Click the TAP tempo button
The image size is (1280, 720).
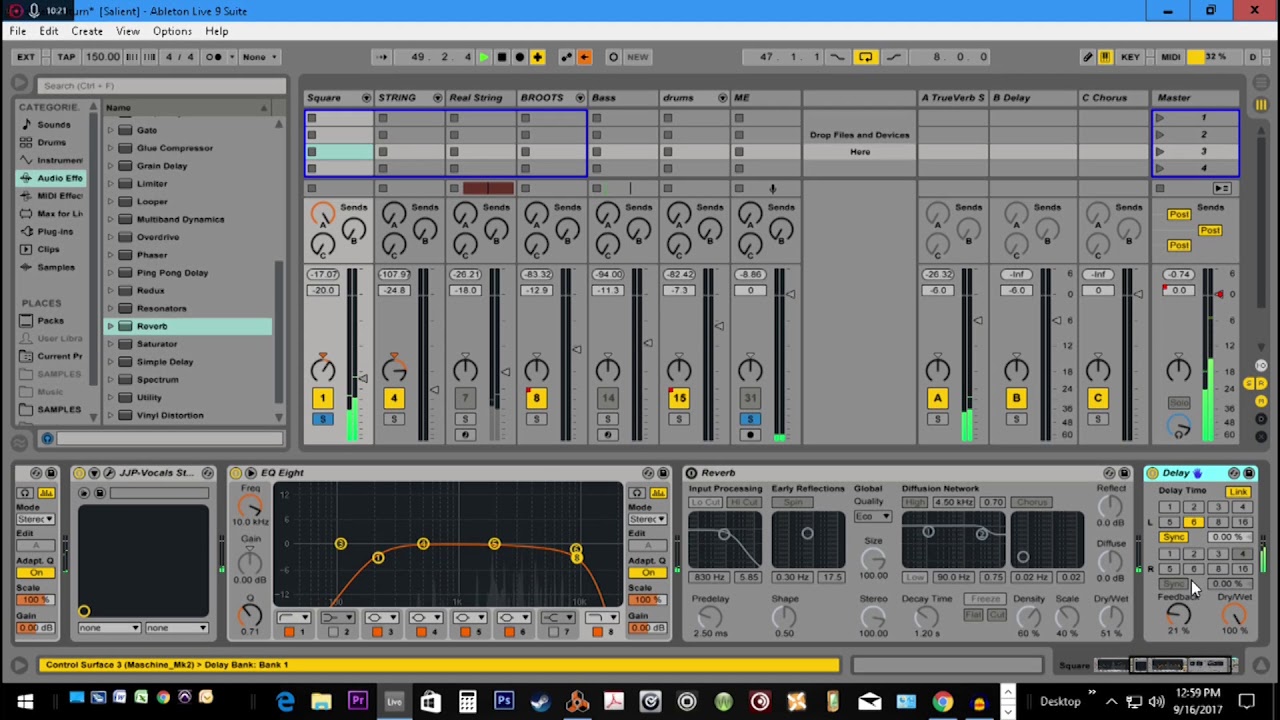(x=66, y=57)
